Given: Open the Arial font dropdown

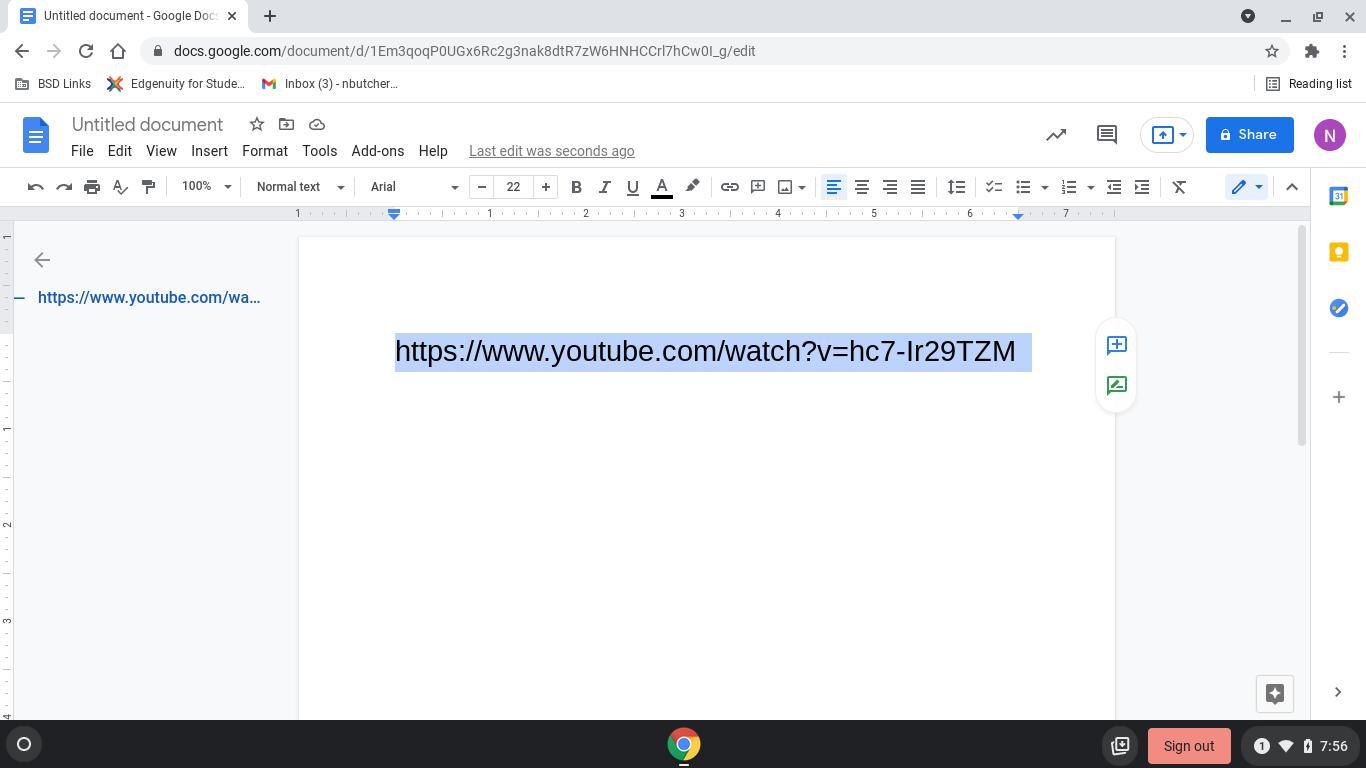Looking at the screenshot, I should [x=414, y=187].
